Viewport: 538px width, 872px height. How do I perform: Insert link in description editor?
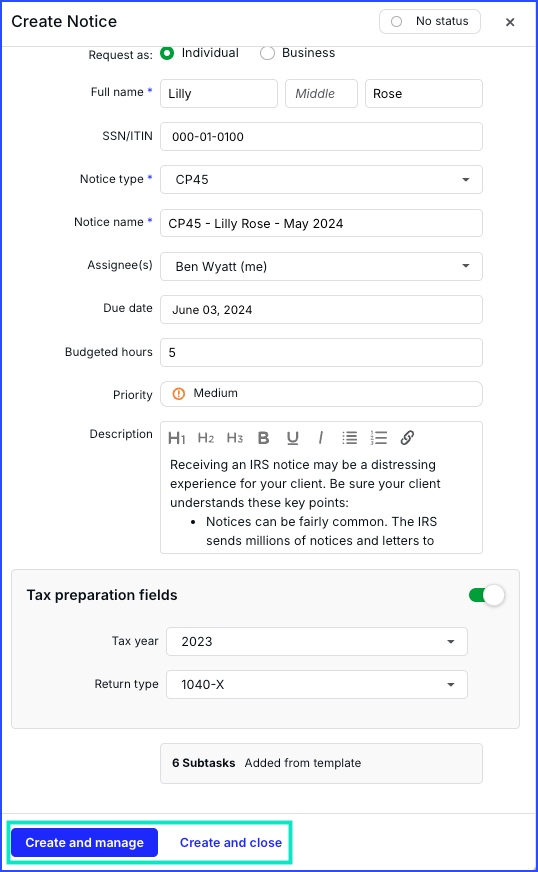407,438
